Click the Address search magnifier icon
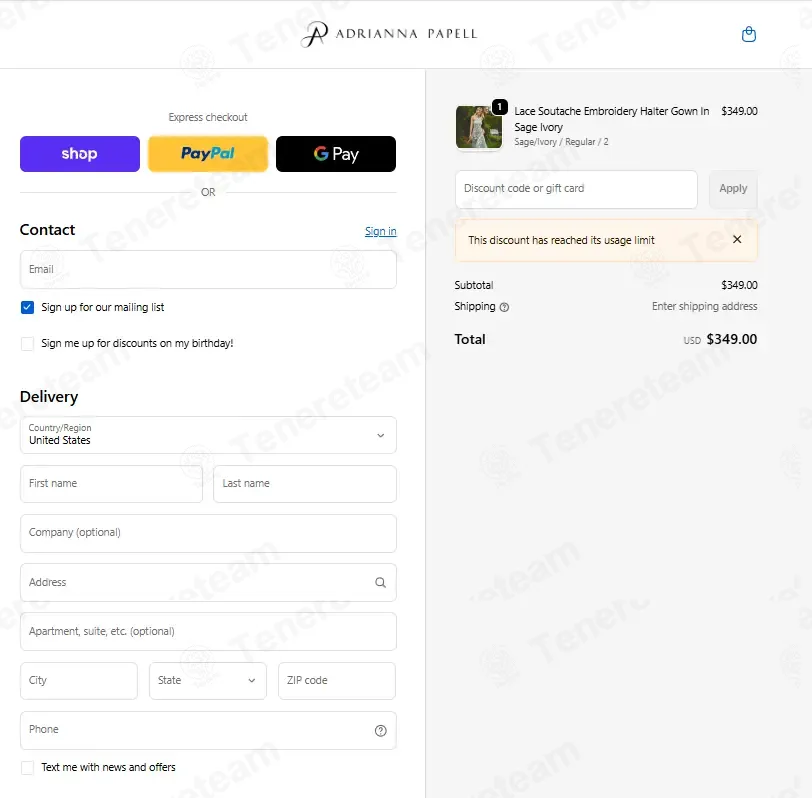Screen dimensions: 812x798 pyautogui.click(x=380, y=583)
